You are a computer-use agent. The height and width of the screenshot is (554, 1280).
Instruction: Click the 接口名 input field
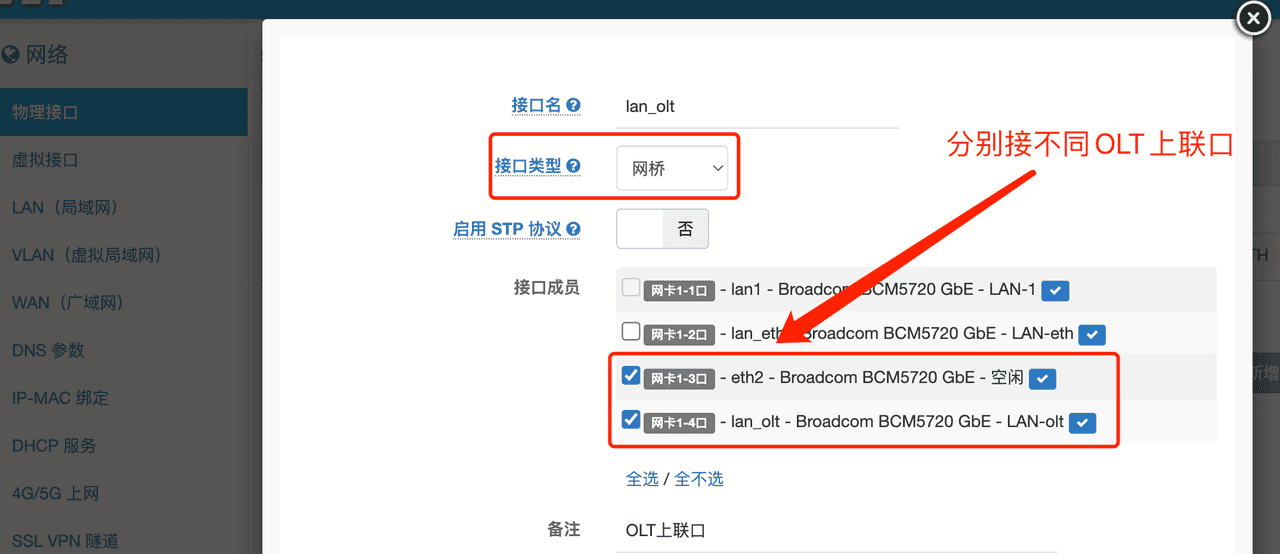756,106
